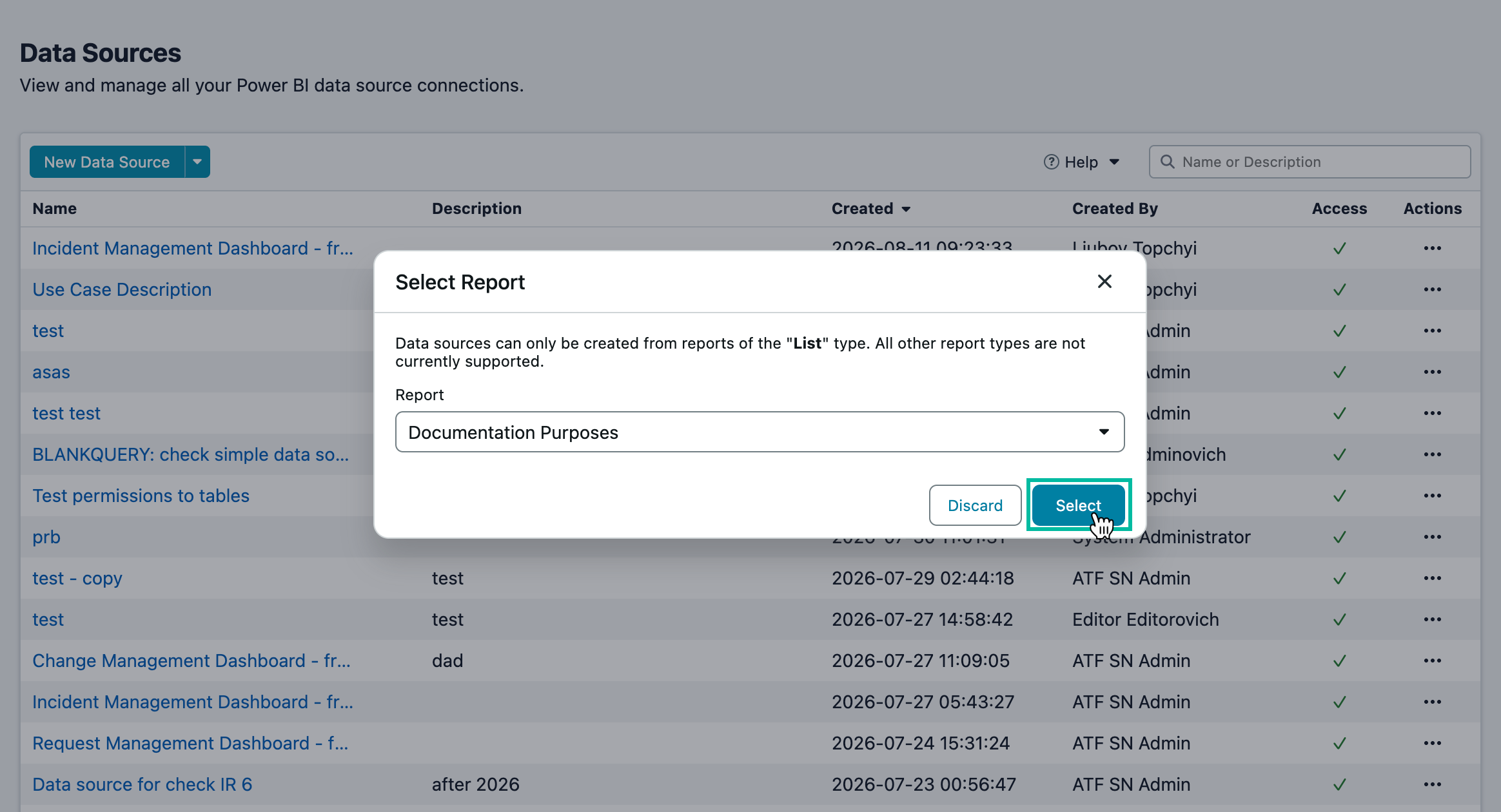Open actions menu for Editor Editorovich test row

point(1433,619)
